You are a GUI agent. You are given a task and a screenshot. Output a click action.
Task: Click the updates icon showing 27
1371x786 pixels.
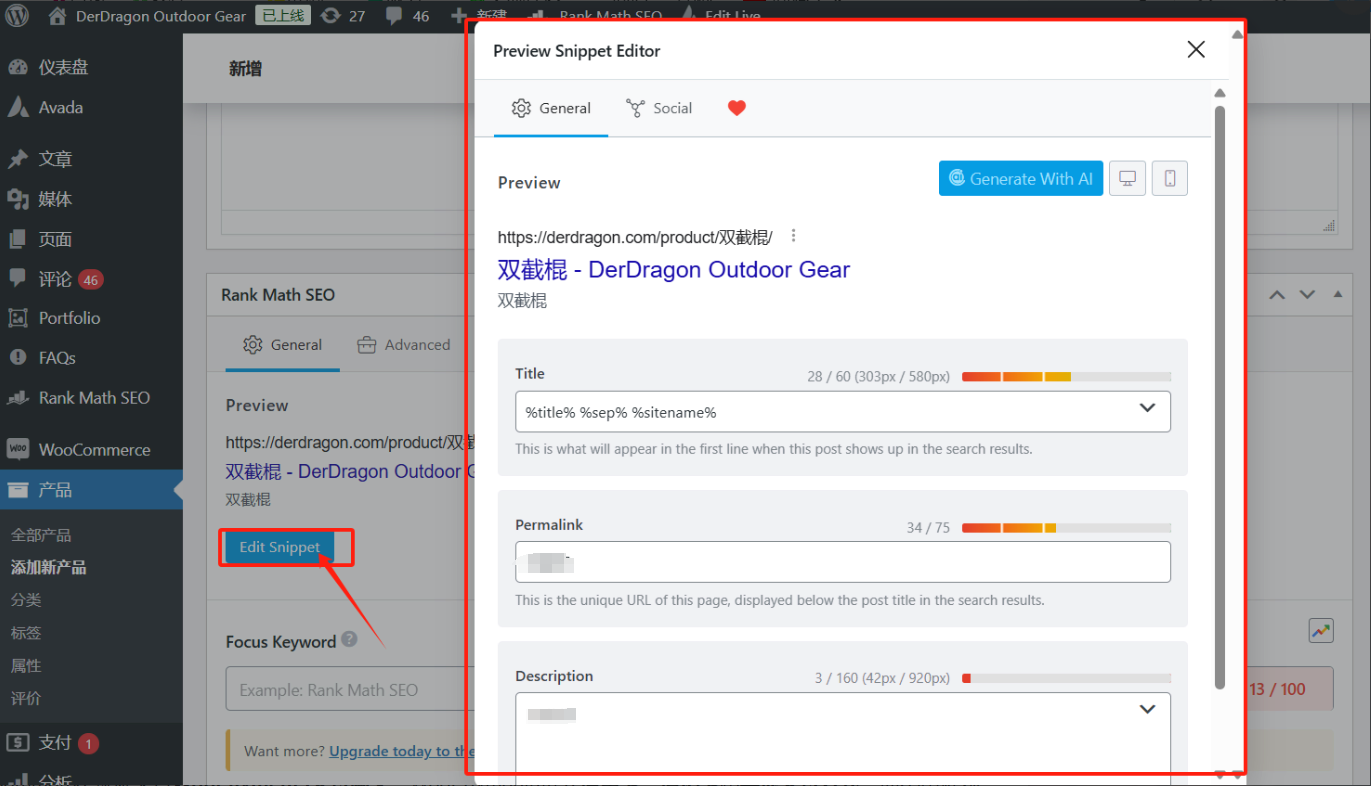pyautogui.click(x=343, y=16)
